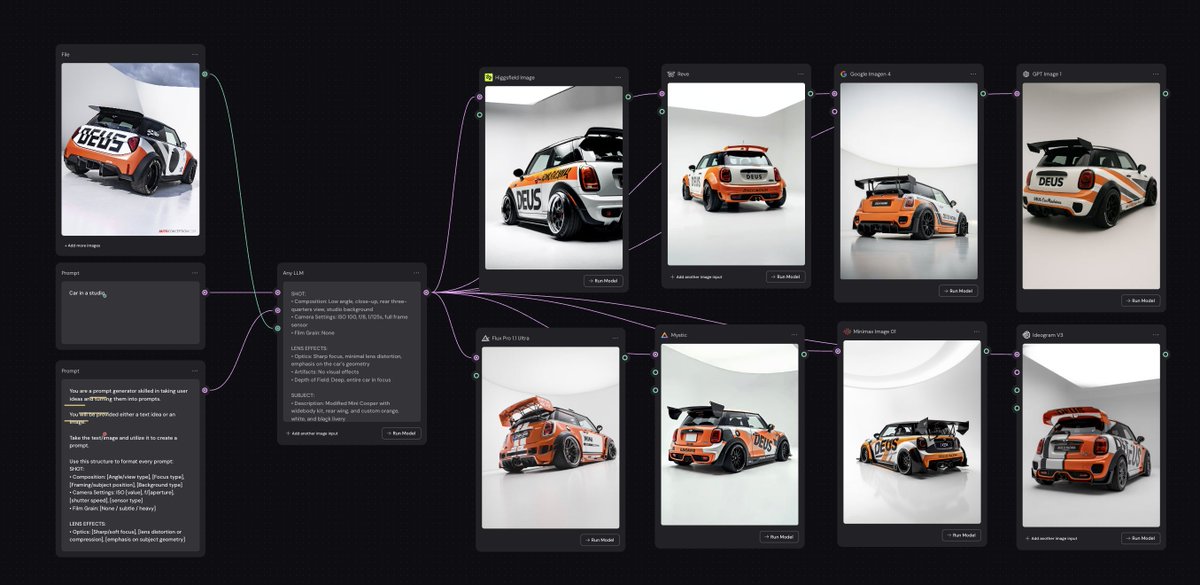
Task: Click the Any LLM node output port
Action: click(x=427, y=292)
